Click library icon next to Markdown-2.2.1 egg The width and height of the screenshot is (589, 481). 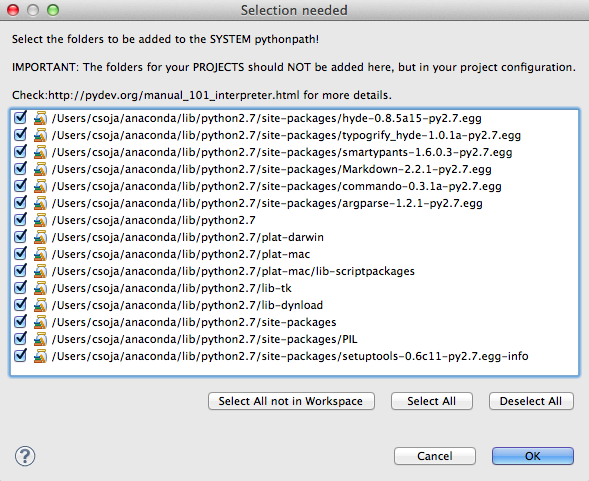pyautogui.click(x=40, y=169)
